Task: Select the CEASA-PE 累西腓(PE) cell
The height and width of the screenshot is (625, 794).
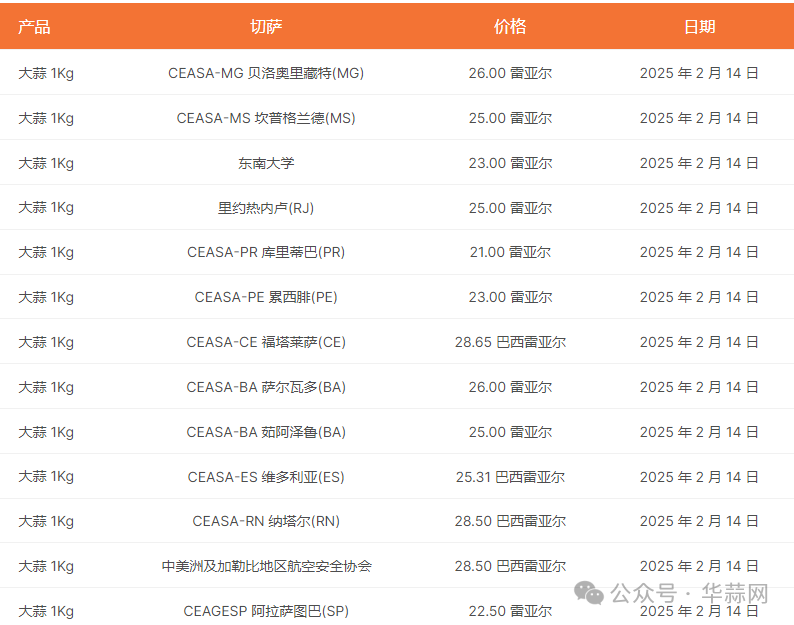Action: pyautogui.click(x=266, y=297)
